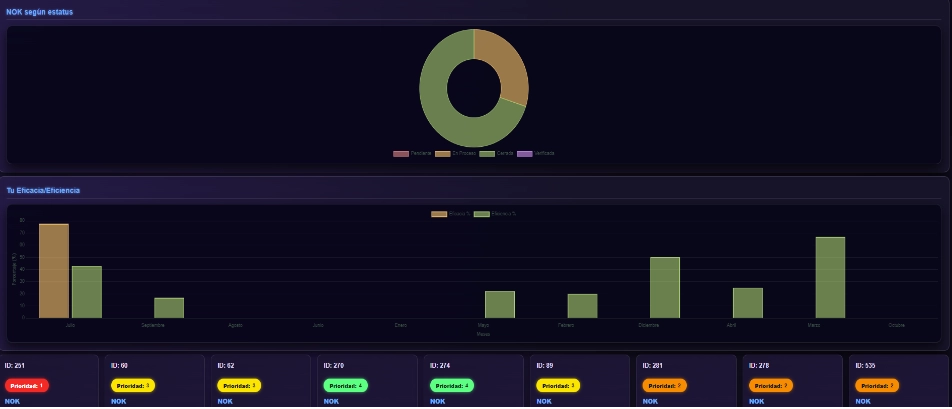Click the 'ID: 62' card title

tap(225, 366)
